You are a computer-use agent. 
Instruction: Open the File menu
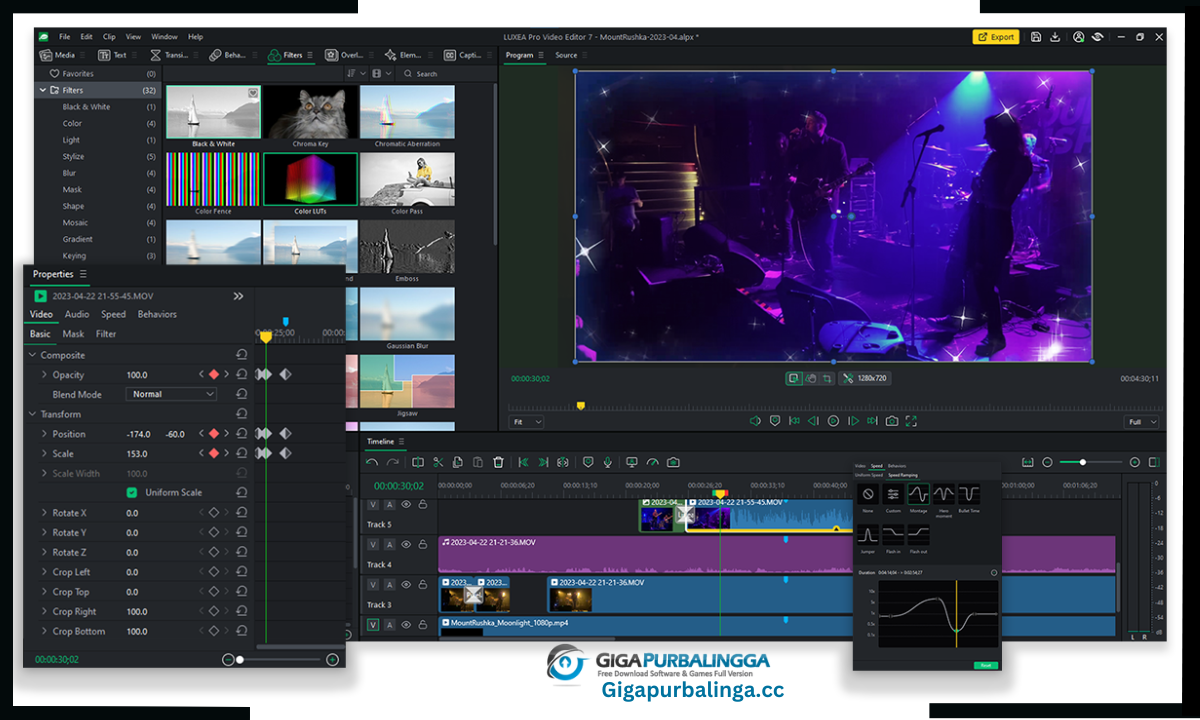(x=64, y=37)
